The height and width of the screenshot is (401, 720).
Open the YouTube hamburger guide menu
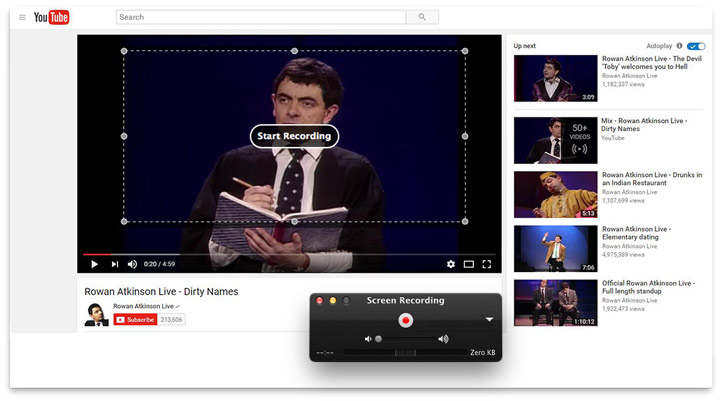pos(22,17)
